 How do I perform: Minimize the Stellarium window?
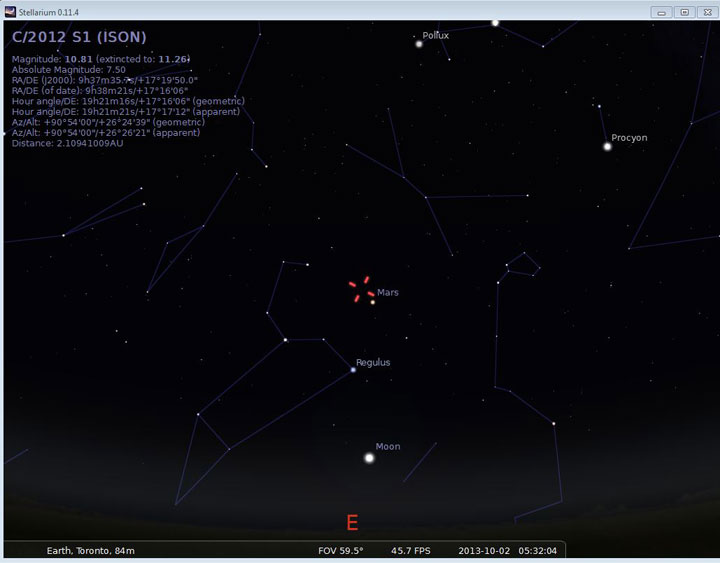[x=662, y=12]
